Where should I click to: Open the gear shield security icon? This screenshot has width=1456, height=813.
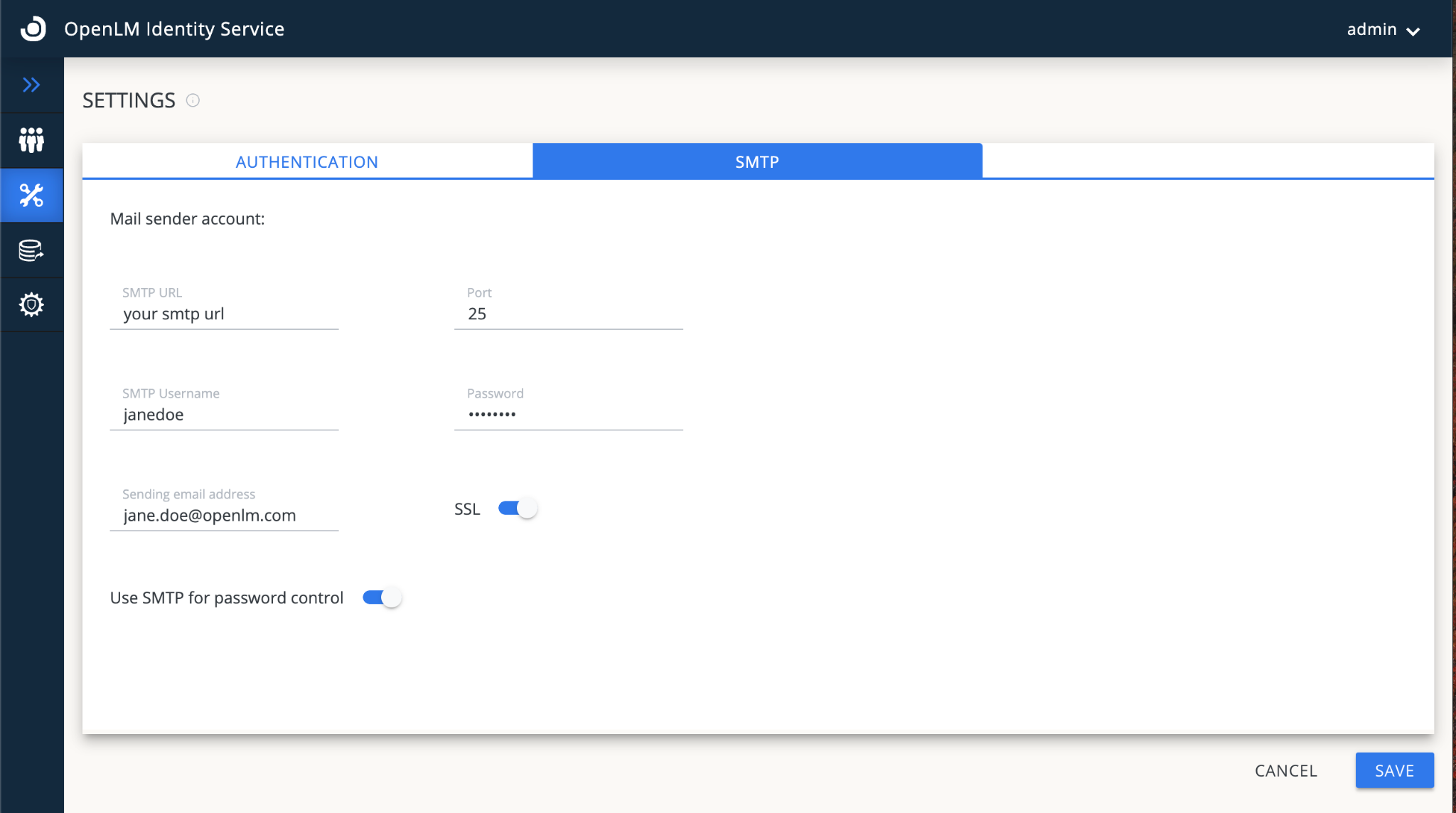(x=31, y=305)
